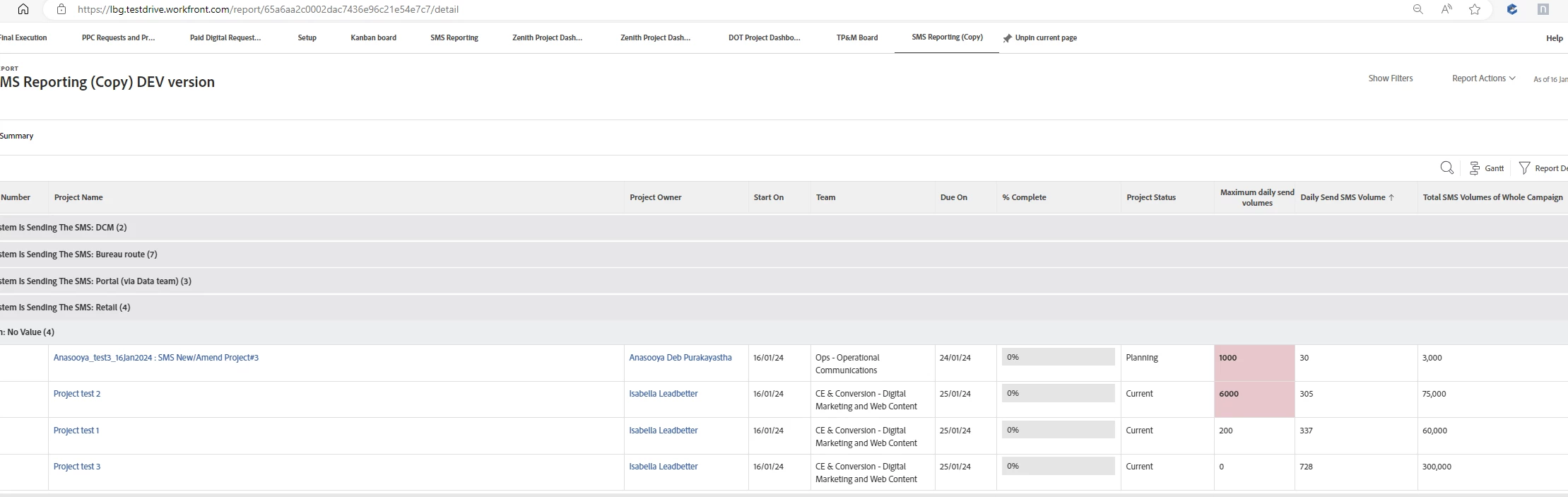The width and height of the screenshot is (1568, 497).
Task: Open the Final Execution pinned tab
Action: coord(23,37)
